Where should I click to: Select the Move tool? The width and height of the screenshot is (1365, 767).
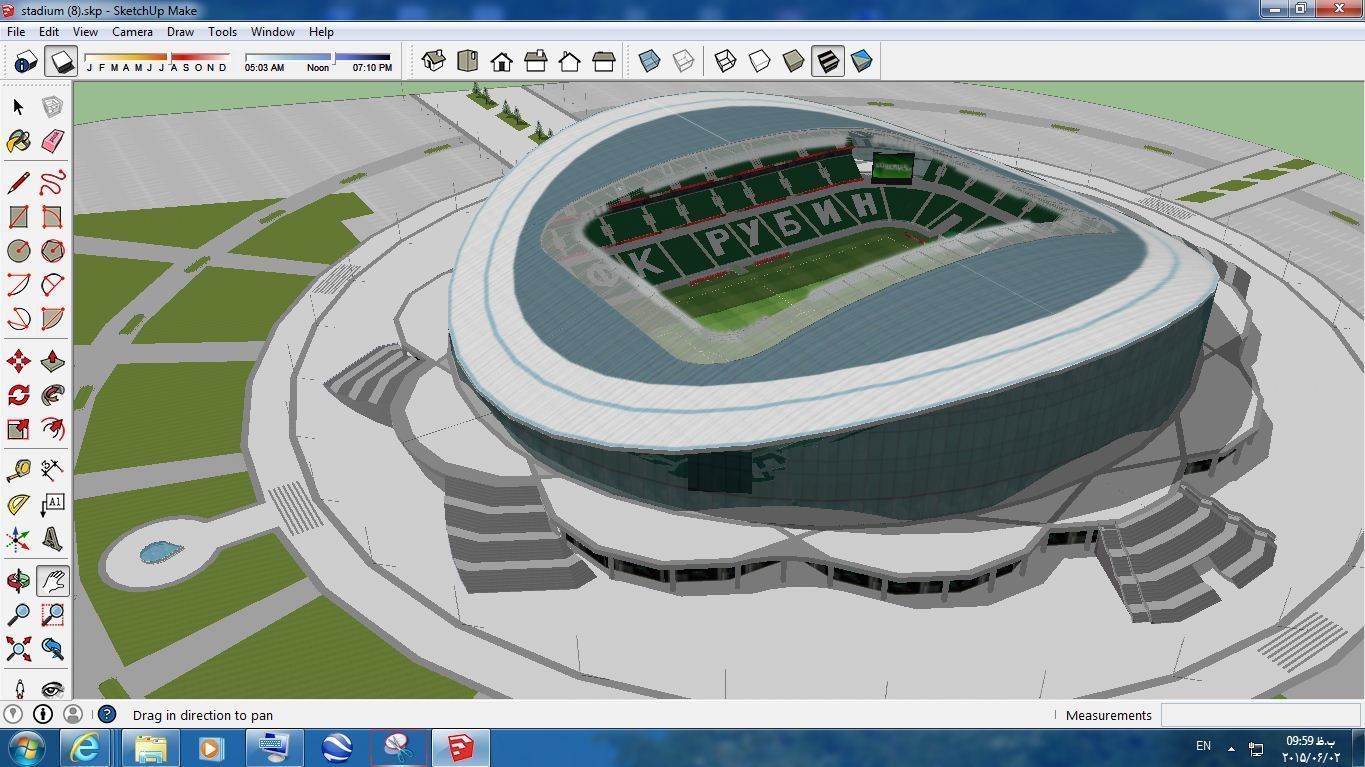click(18, 361)
